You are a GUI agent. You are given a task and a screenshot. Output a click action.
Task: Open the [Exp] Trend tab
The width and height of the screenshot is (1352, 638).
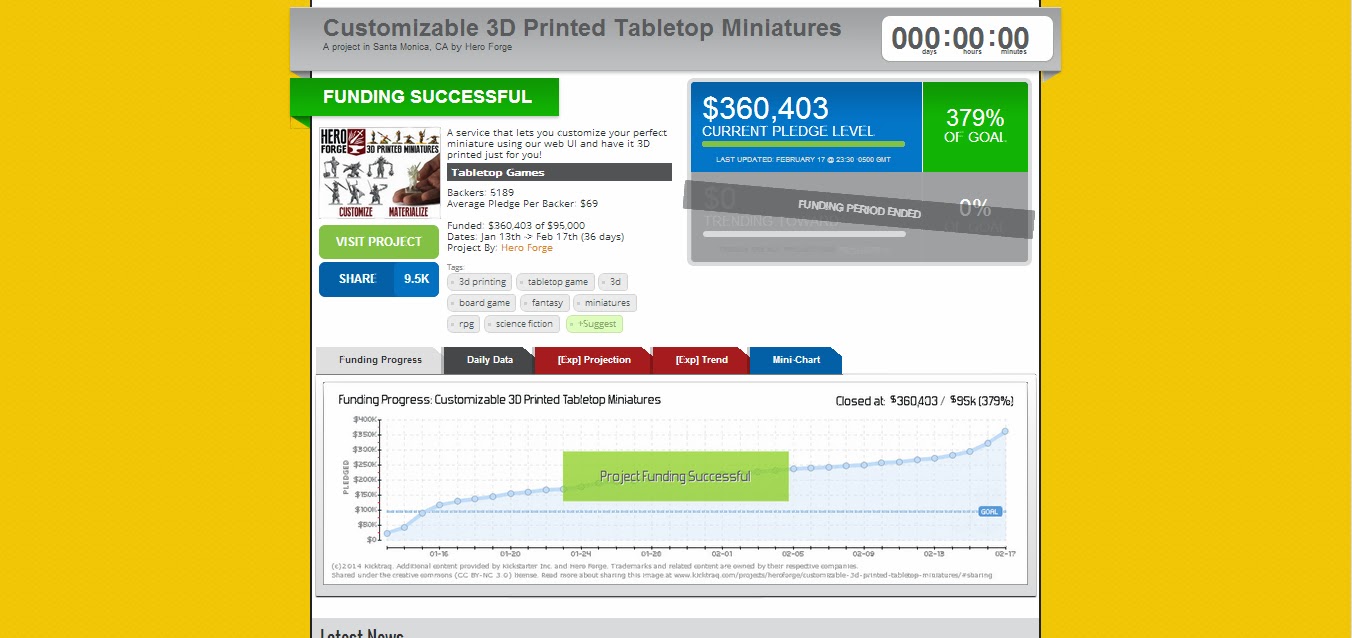click(700, 360)
